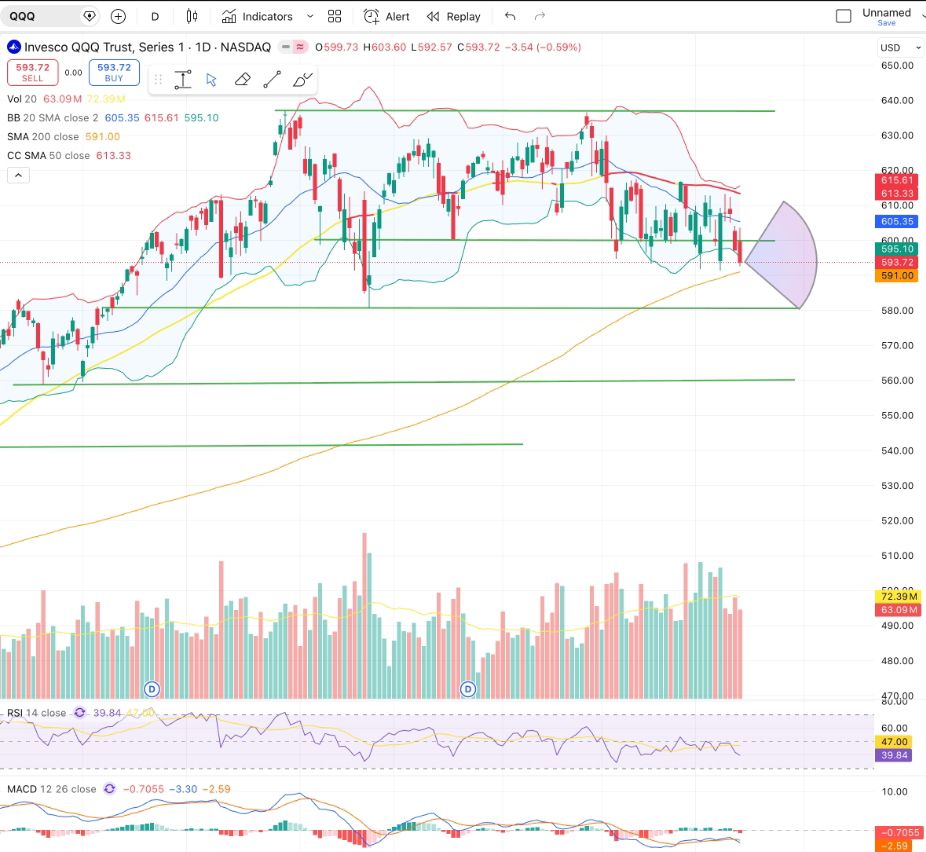Open the Indicators menu

(257, 16)
